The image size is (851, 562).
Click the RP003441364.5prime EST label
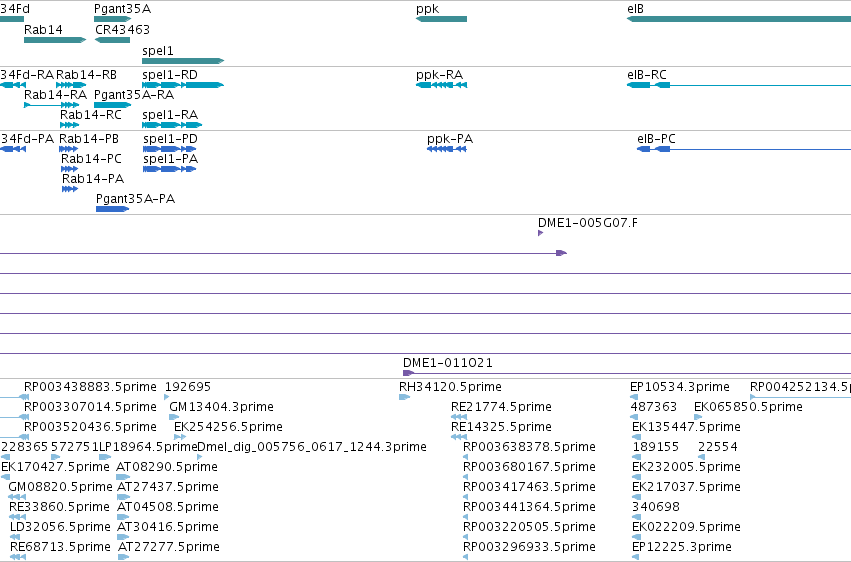(x=529, y=507)
